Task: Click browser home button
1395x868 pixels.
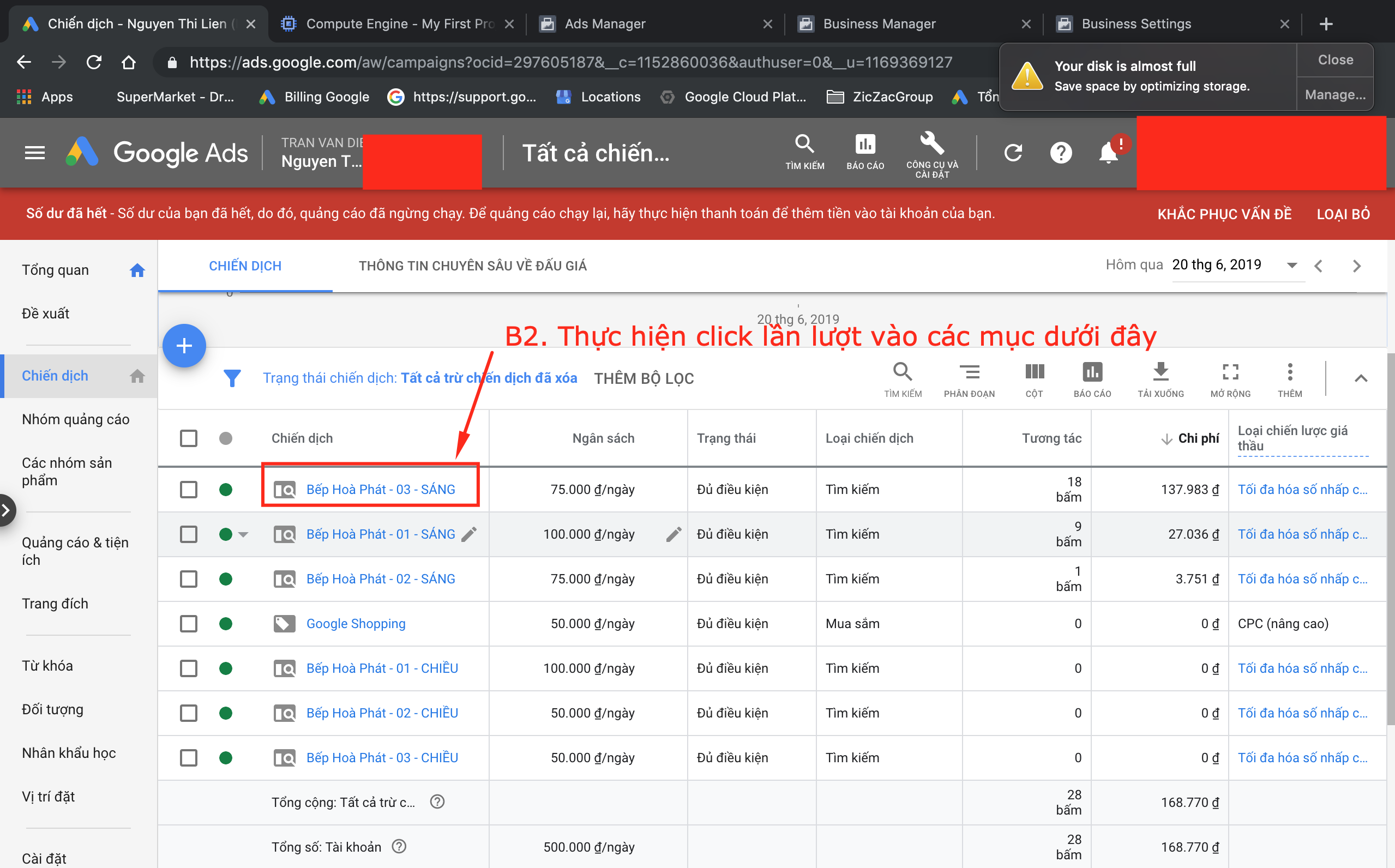Action: pyautogui.click(x=129, y=62)
